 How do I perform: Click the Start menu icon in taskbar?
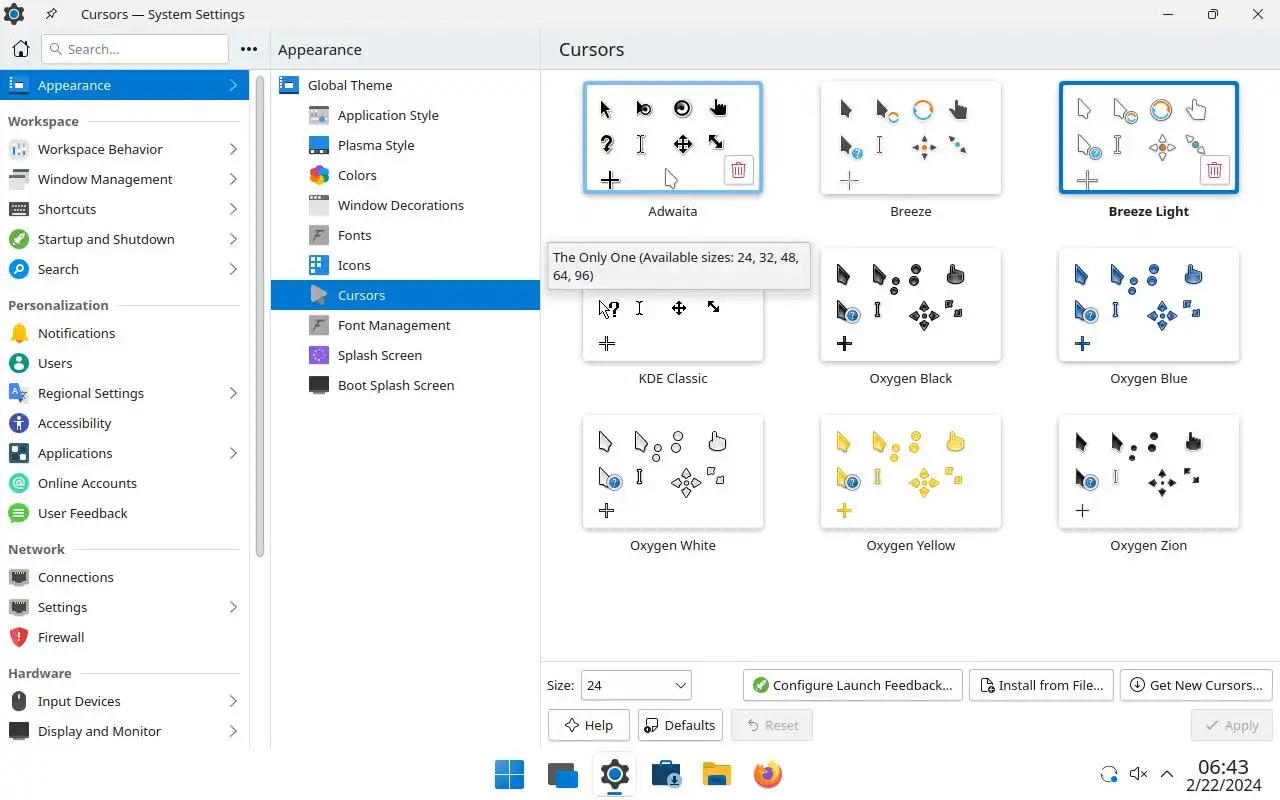509,774
